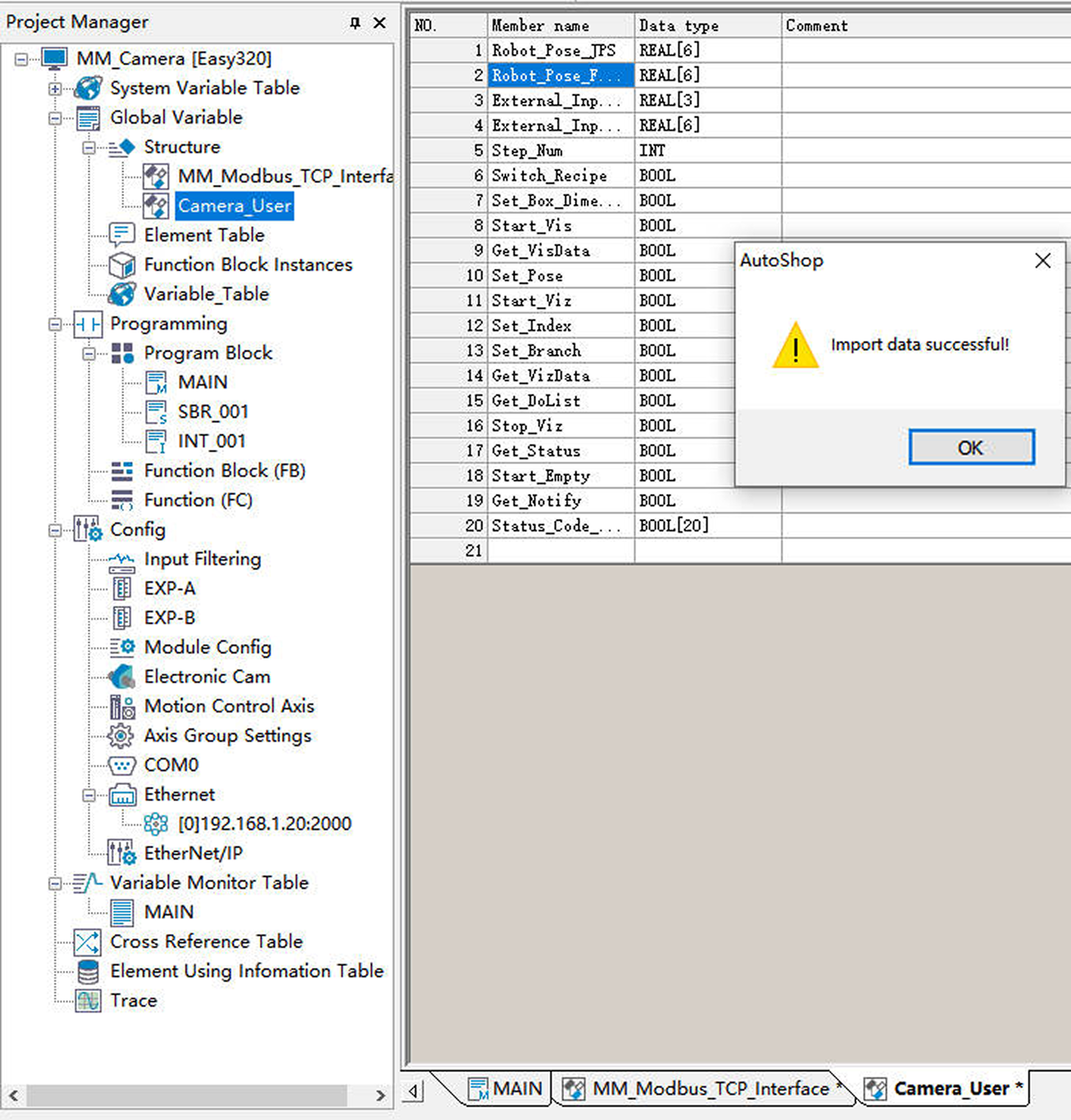The width and height of the screenshot is (1071, 1120).
Task: Click the Function Block (FB) icon
Action: 122,471
